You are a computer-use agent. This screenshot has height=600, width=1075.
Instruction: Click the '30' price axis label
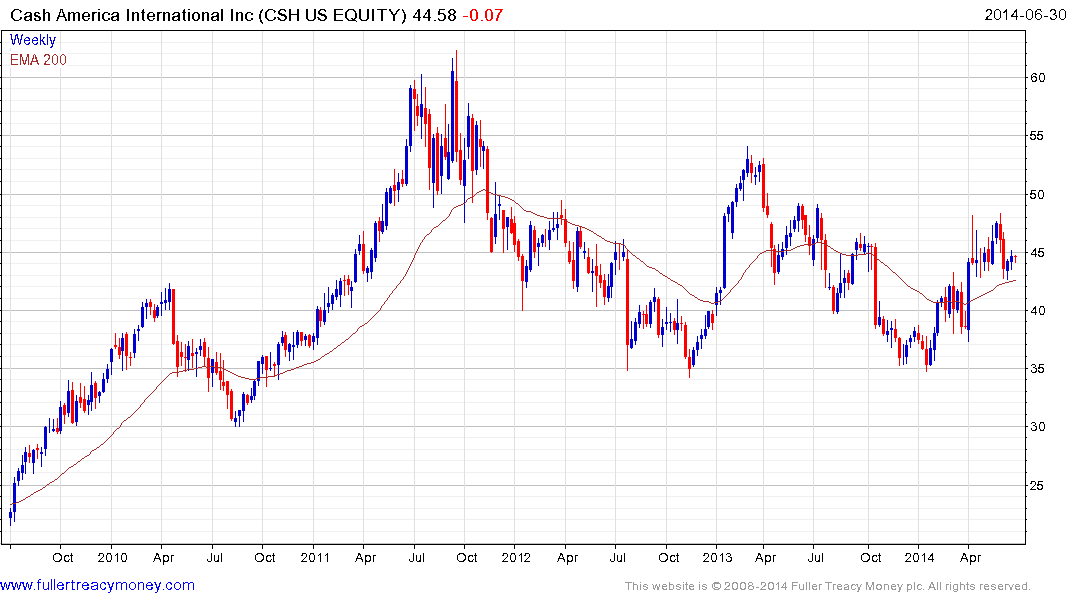[x=1037, y=427]
